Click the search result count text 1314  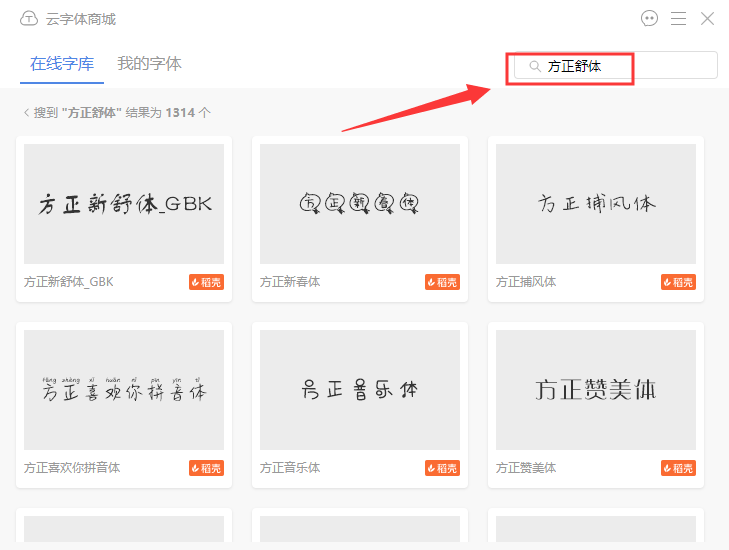pos(180,113)
